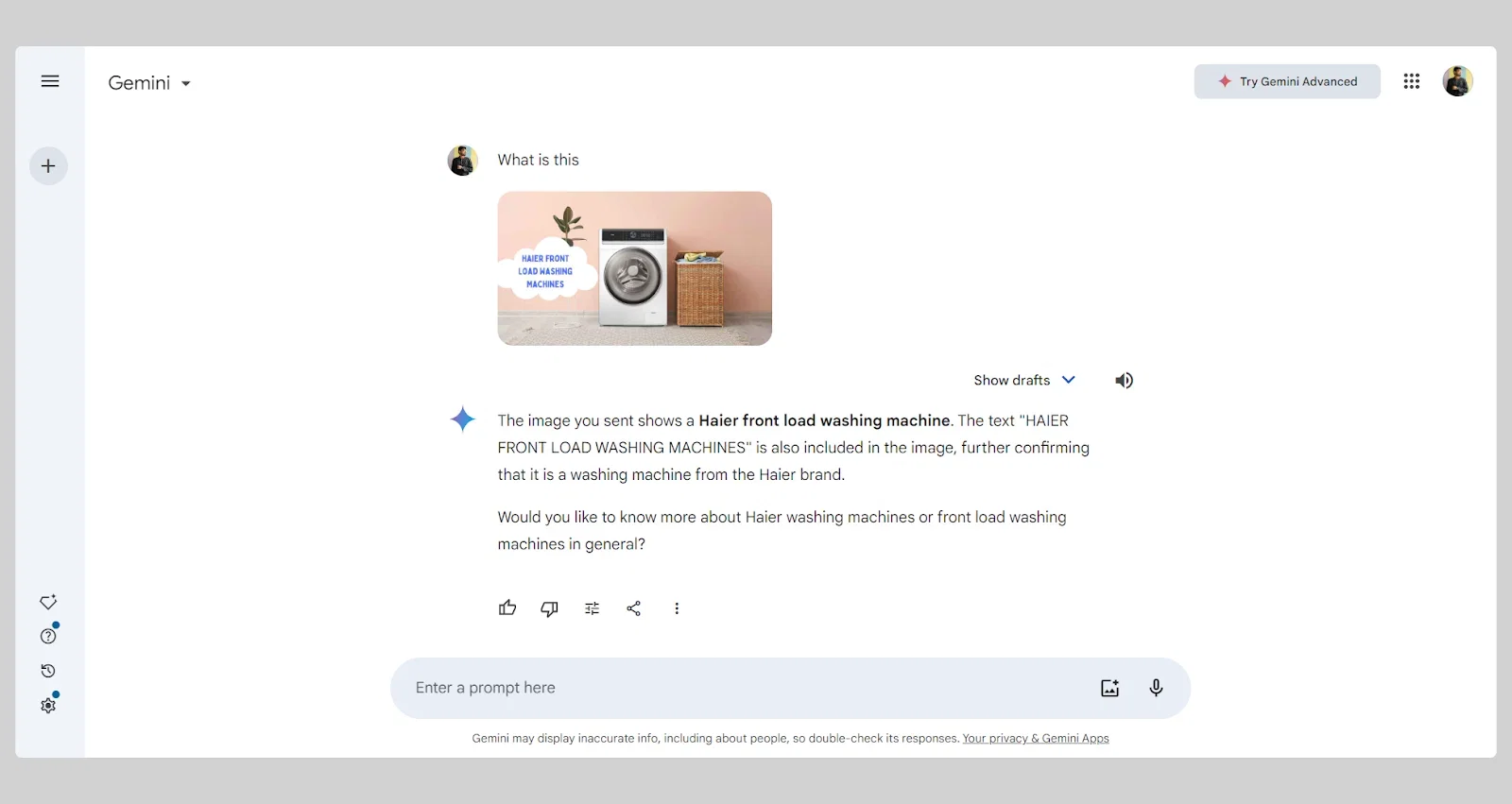
Task: Click the thumbs up good response icon
Action: coord(507,608)
